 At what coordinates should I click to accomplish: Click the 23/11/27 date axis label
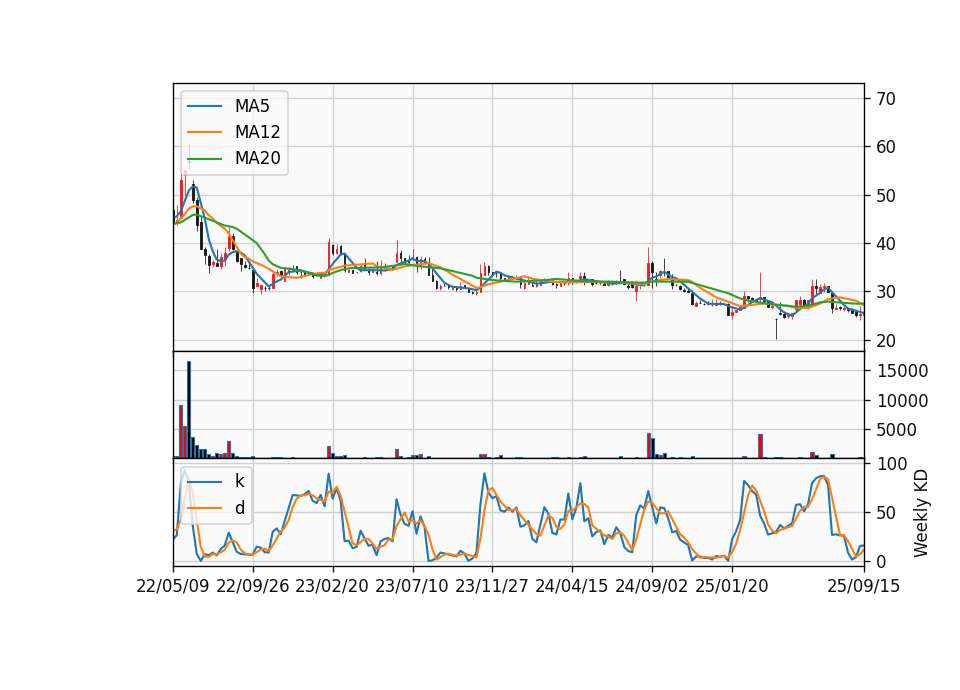(x=492, y=587)
